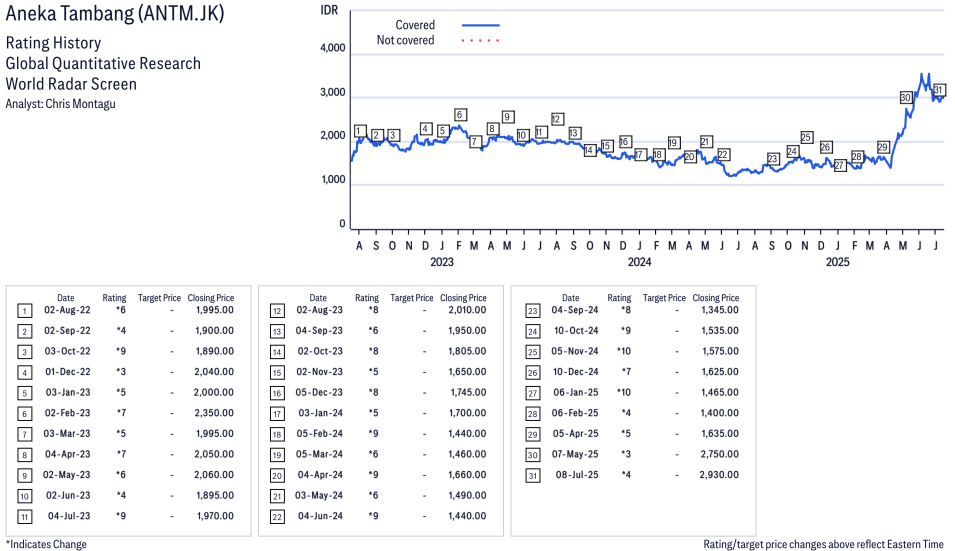This screenshot has width=955, height=551.
Task: Click chart marker 9 on the price chart
Action: coord(508,117)
